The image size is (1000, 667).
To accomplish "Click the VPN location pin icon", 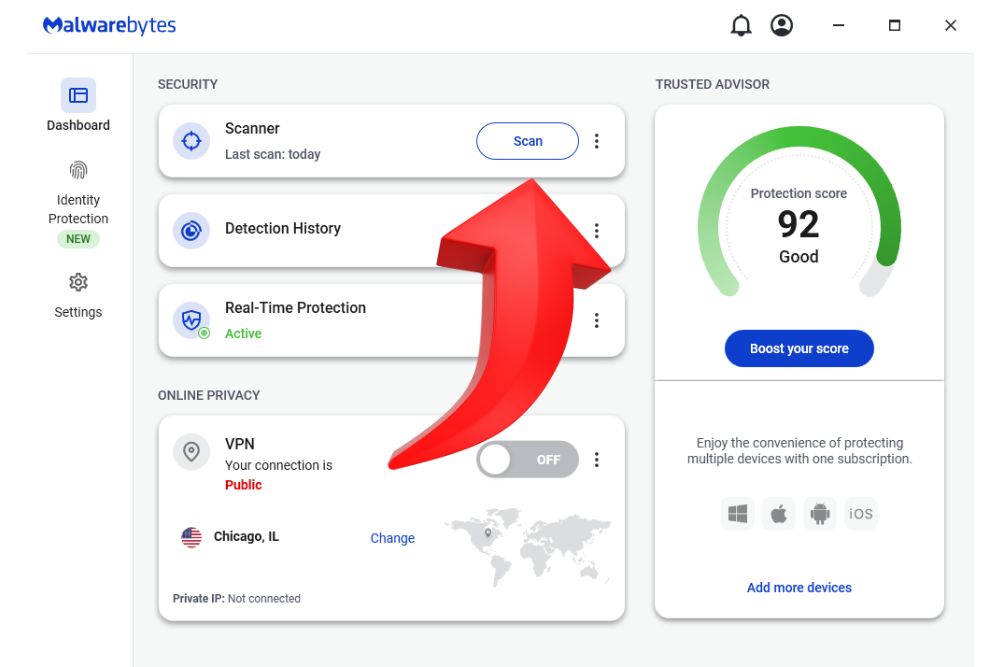I will (191, 451).
